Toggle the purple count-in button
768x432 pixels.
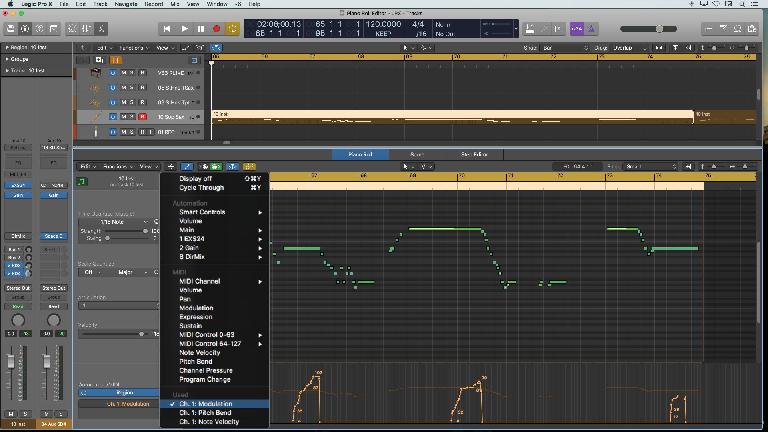[576, 29]
